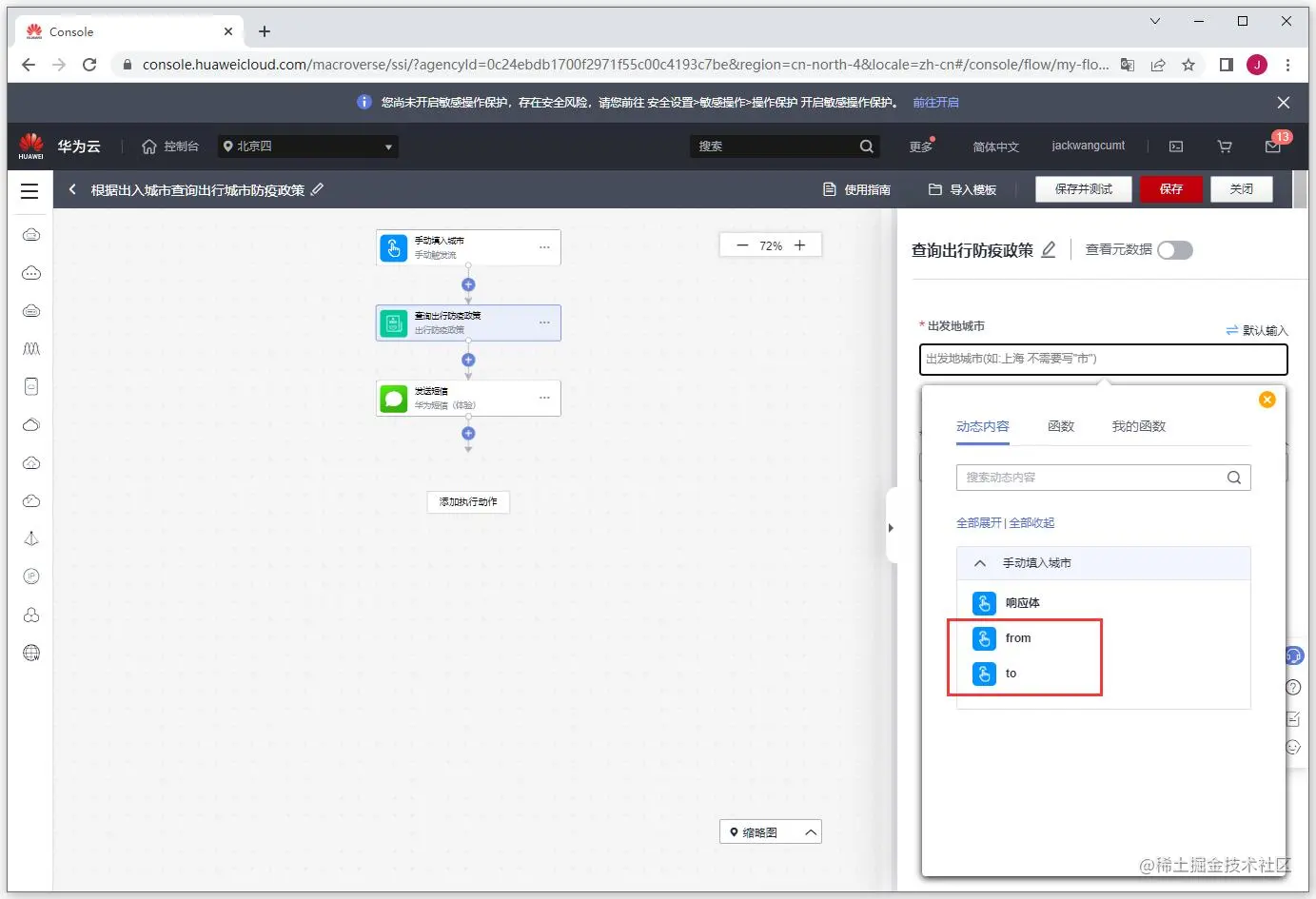Screen dimensions: 1316x899
Task: Select the 响应体 dynamic content item
Action: click(x=1023, y=603)
